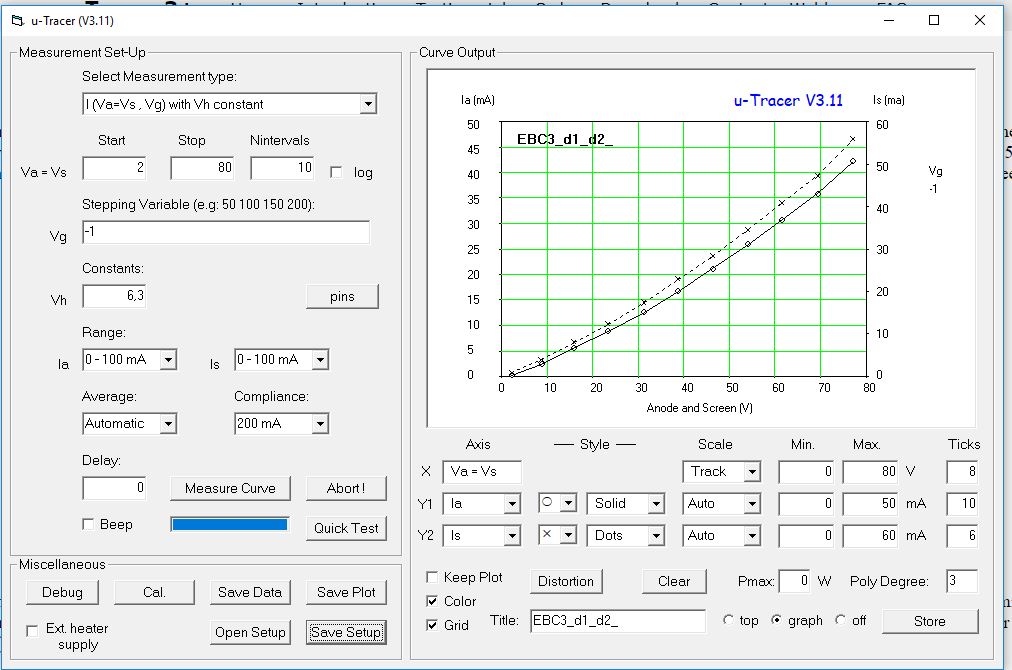Click the Y1 Max. field showing 50

pyautogui.click(x=871, y=503)
